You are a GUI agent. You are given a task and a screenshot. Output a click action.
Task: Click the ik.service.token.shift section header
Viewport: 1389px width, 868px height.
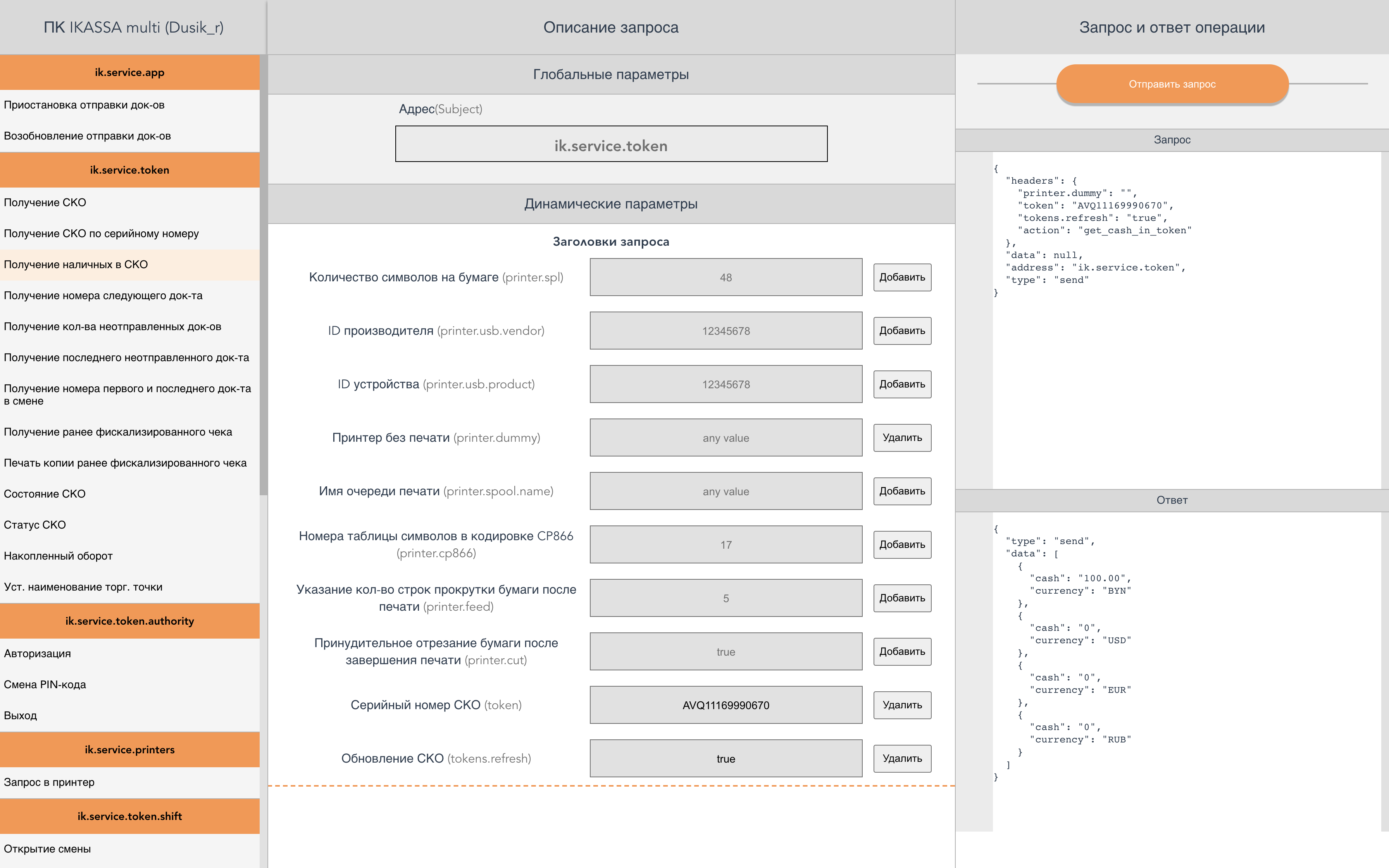[x=130, y=816]
